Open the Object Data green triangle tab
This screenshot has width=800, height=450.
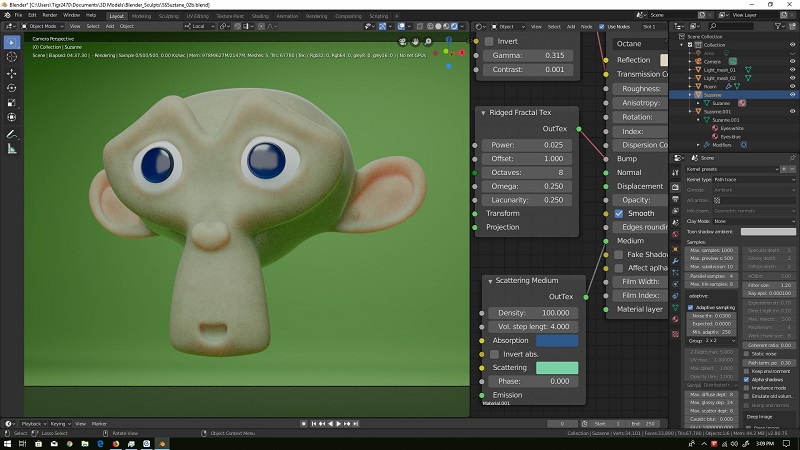pyautogui.click(x=676, y=307)
